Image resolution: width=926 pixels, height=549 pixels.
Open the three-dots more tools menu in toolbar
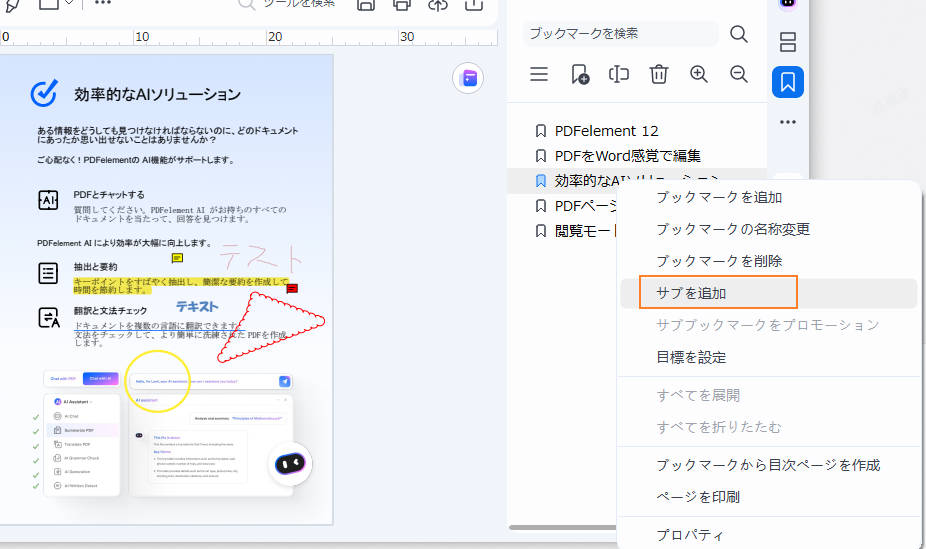103,2
